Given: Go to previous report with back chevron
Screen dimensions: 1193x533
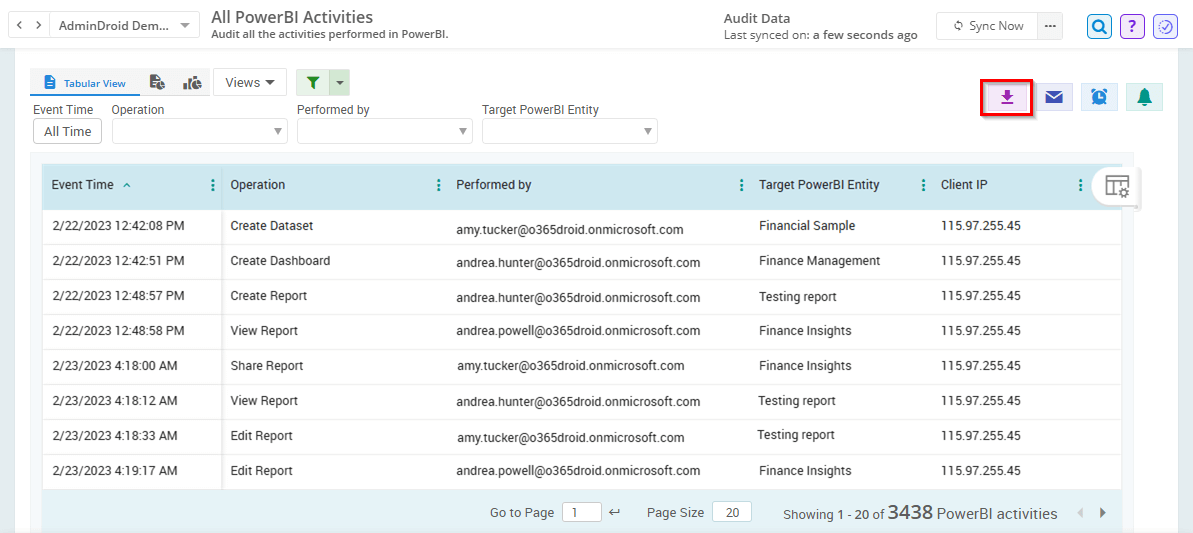Looking at the screenshot, I should point(19,25).
